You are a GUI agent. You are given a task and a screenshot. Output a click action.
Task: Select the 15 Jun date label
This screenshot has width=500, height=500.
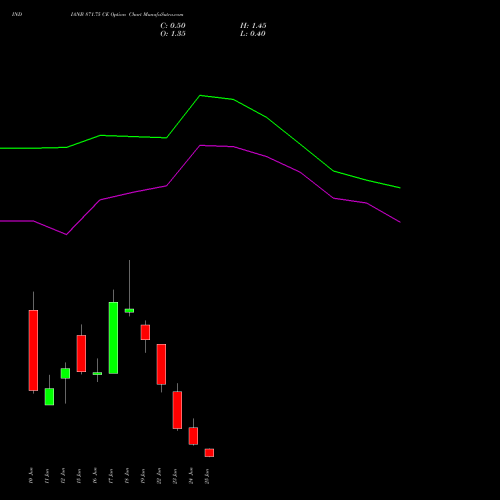tap(79, 476)
